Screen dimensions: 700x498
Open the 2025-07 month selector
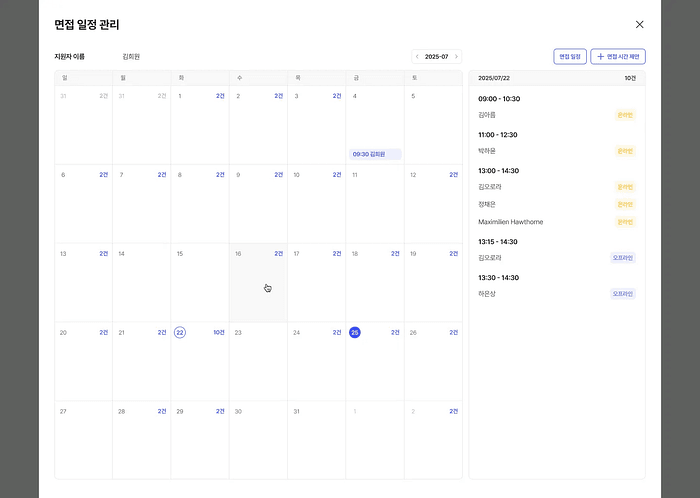pyautogui.click(x=437, y=57)
